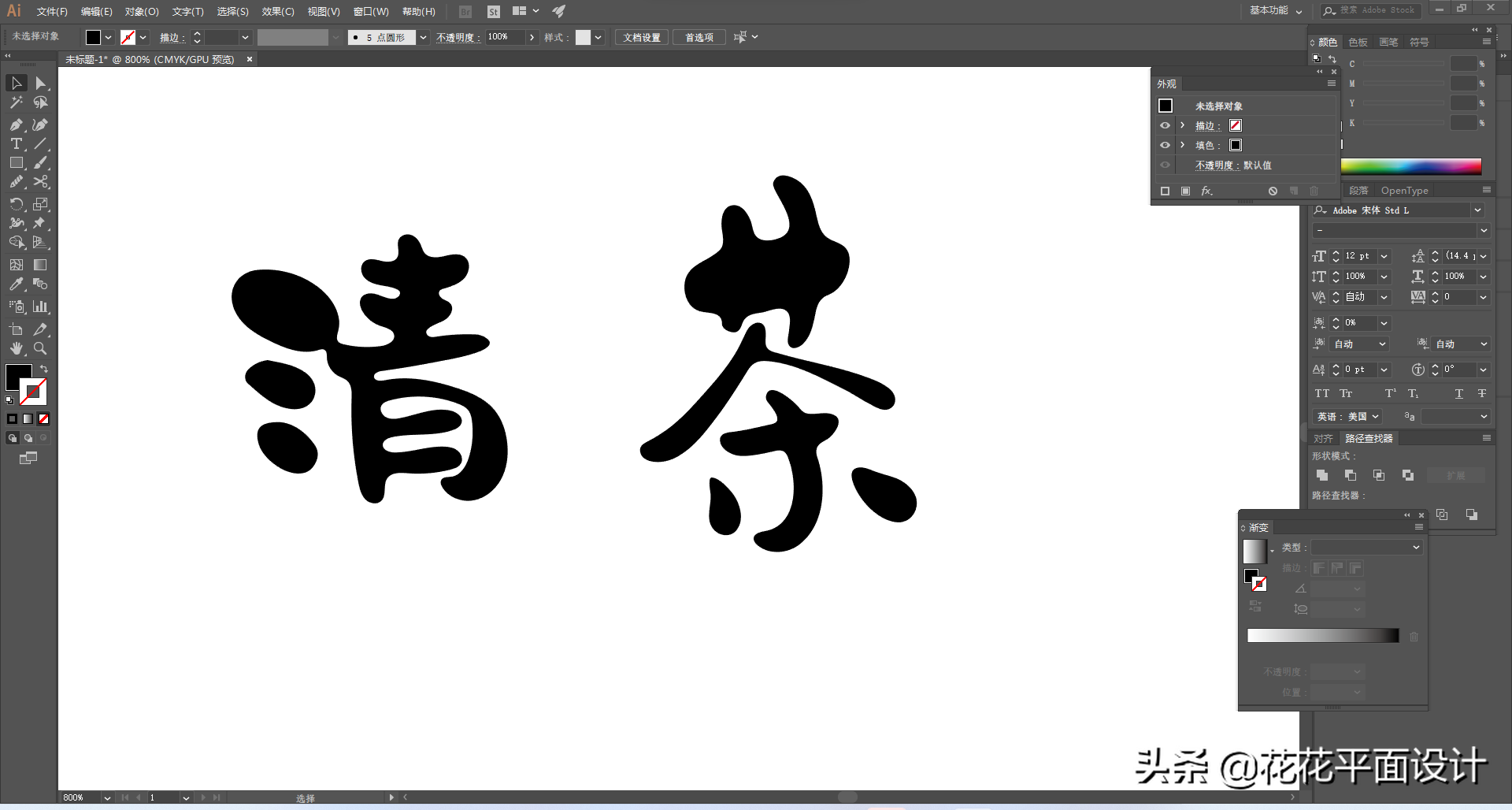The image size is (1512, 810).
Task: Open the 英语: 美国 language dropdown
Action: pos(1348,417)
